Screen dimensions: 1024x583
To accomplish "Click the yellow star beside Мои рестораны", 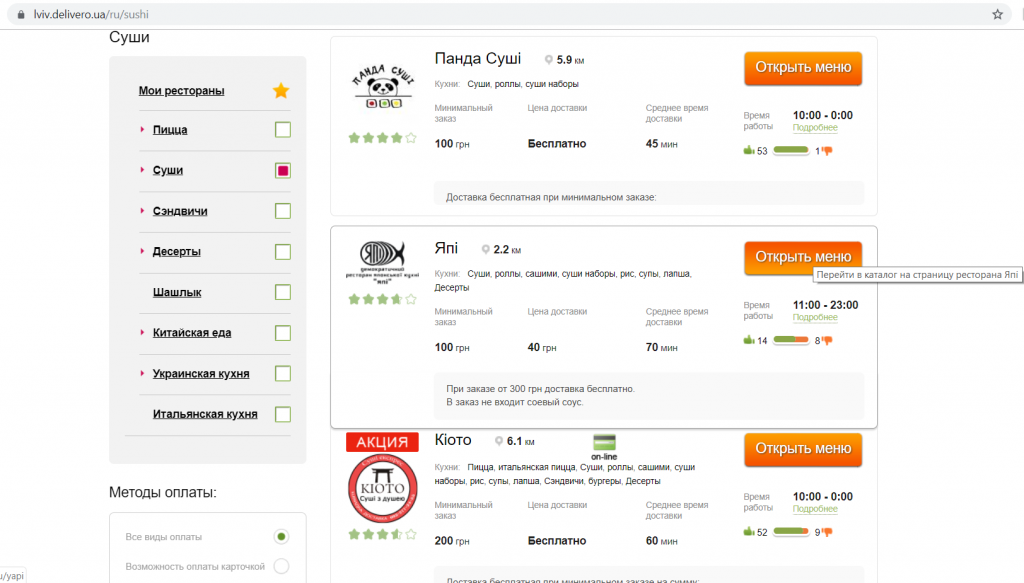I will click(281, 91).
